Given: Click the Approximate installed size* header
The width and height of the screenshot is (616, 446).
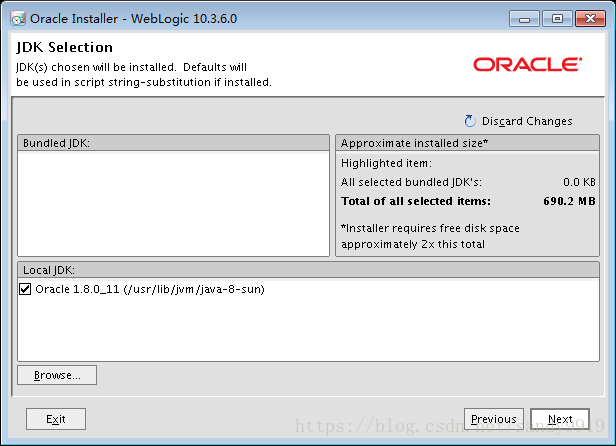Looking at the screenshot, I should [x=468, y=143].
